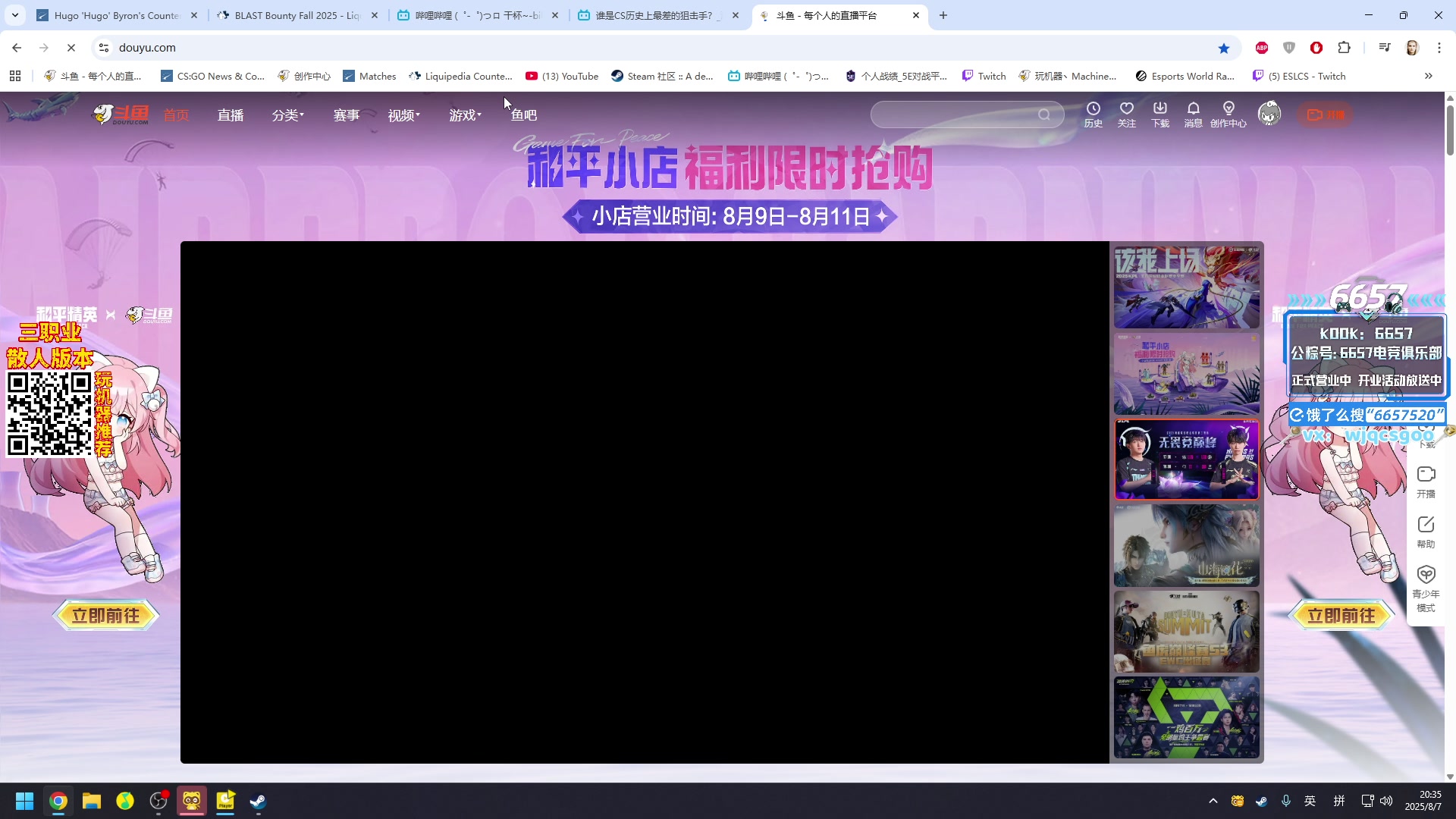Open the Esports World Ra... bookmark
Image resolution: width=1456 pixels, height=819 pixels.
[x=1185, y=76]
